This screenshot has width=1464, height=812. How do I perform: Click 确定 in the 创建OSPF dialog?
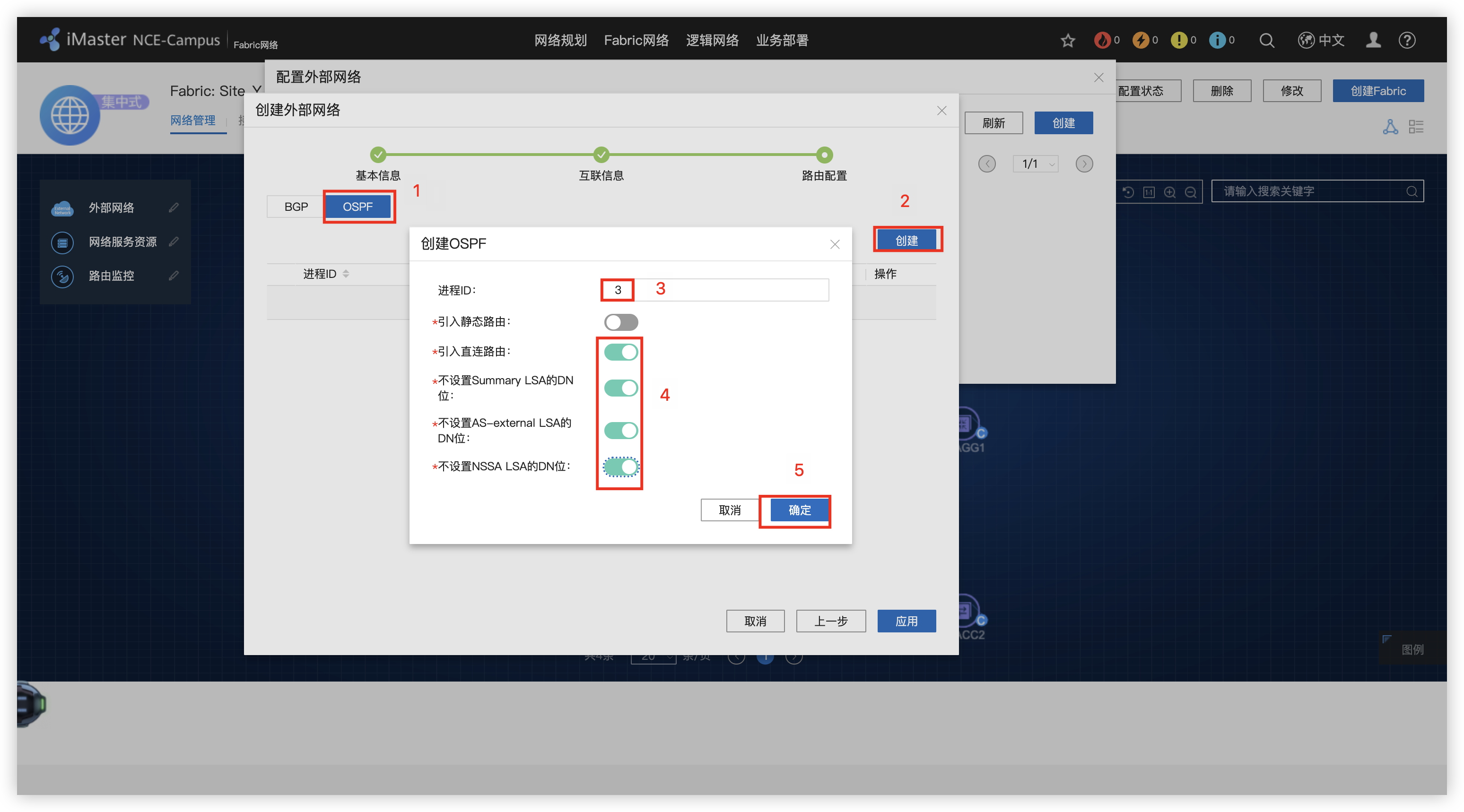click(x=799, y=510)
